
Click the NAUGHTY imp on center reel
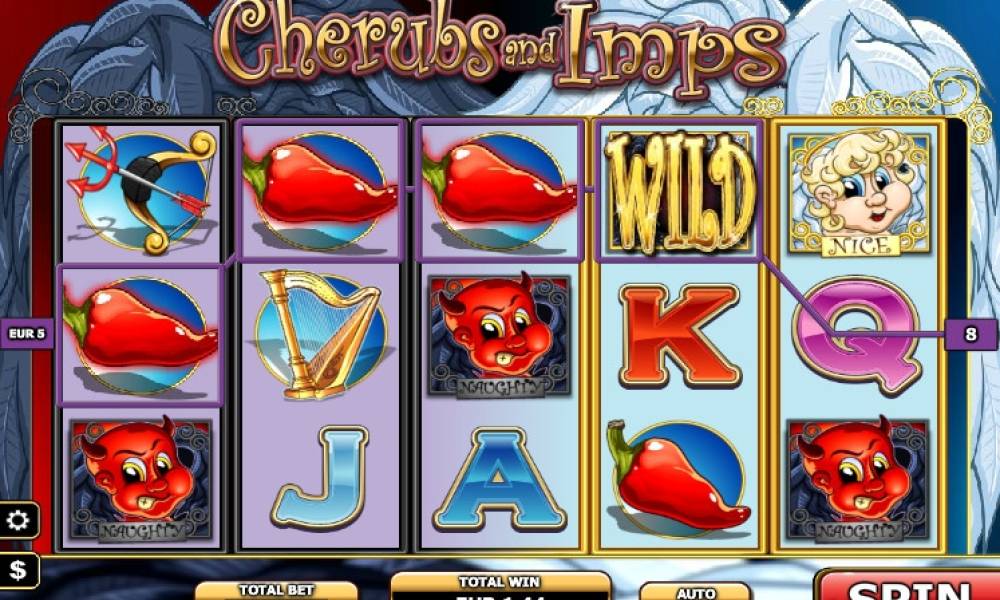(499, 335)
